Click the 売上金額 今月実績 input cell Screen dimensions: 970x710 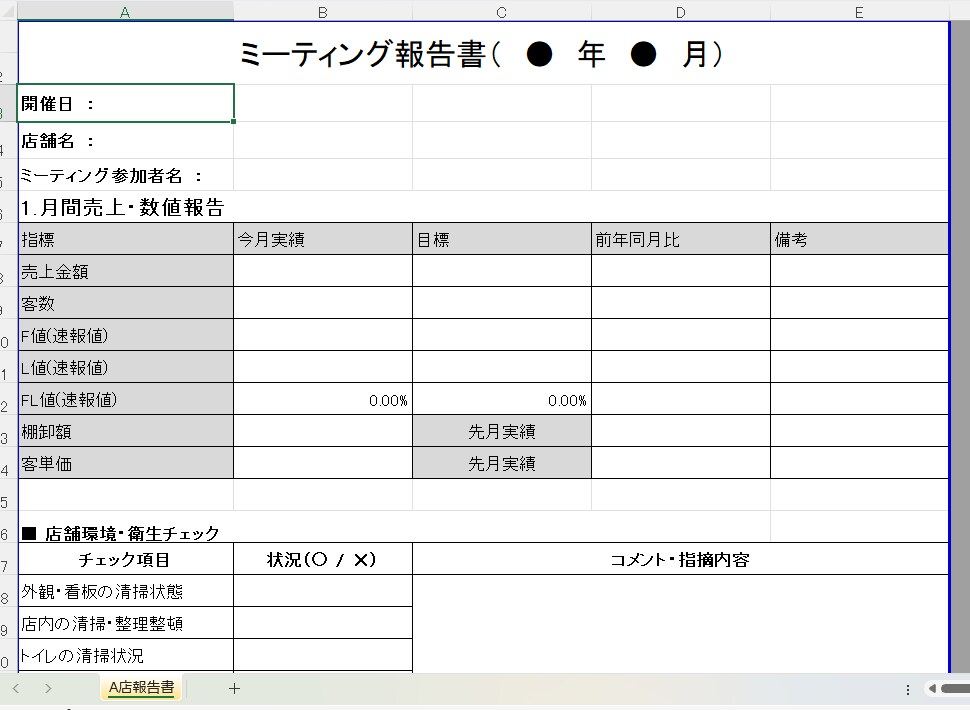click(323, 271)
